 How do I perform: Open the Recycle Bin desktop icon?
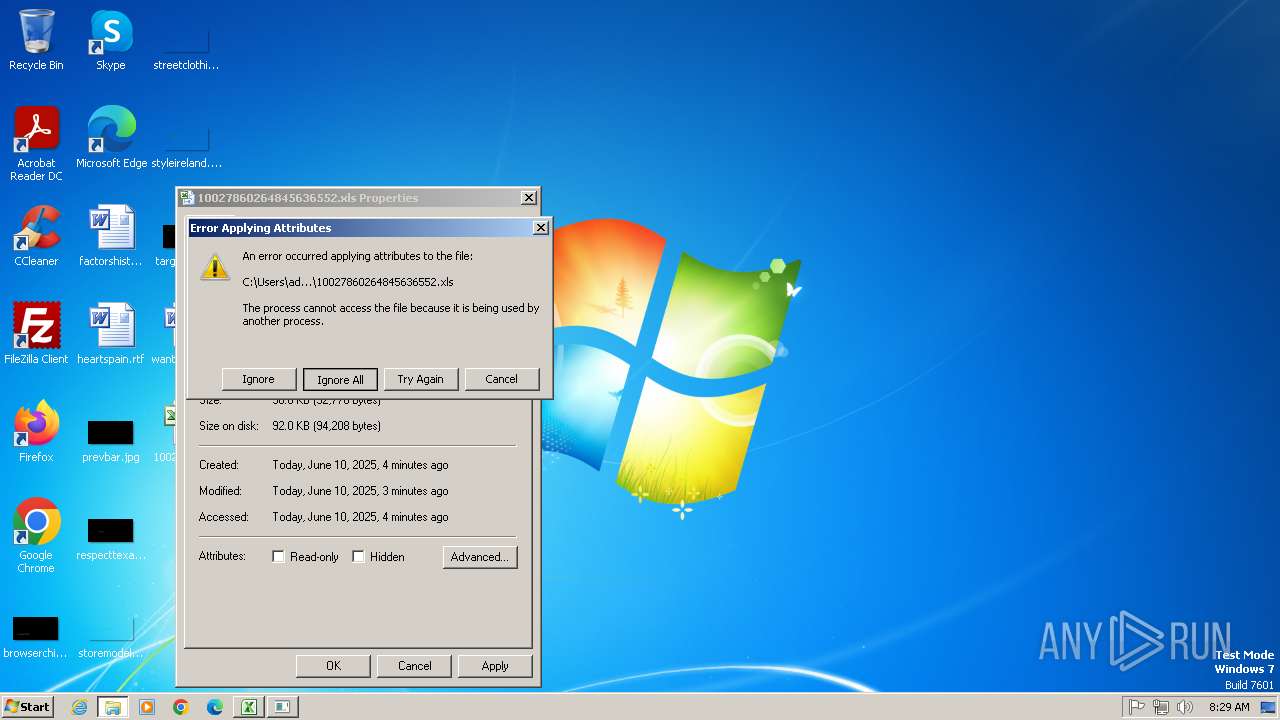pyautogui.click(x=36, y=40)
